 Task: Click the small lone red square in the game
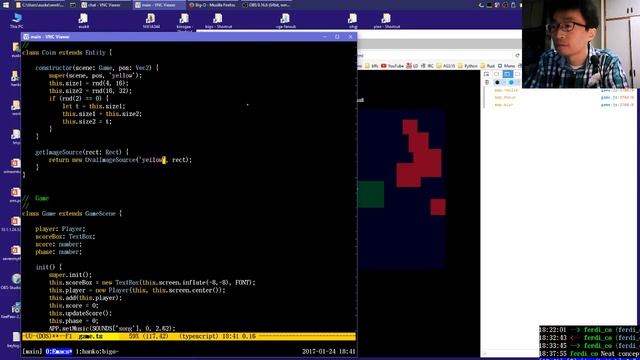click(438, 207)
